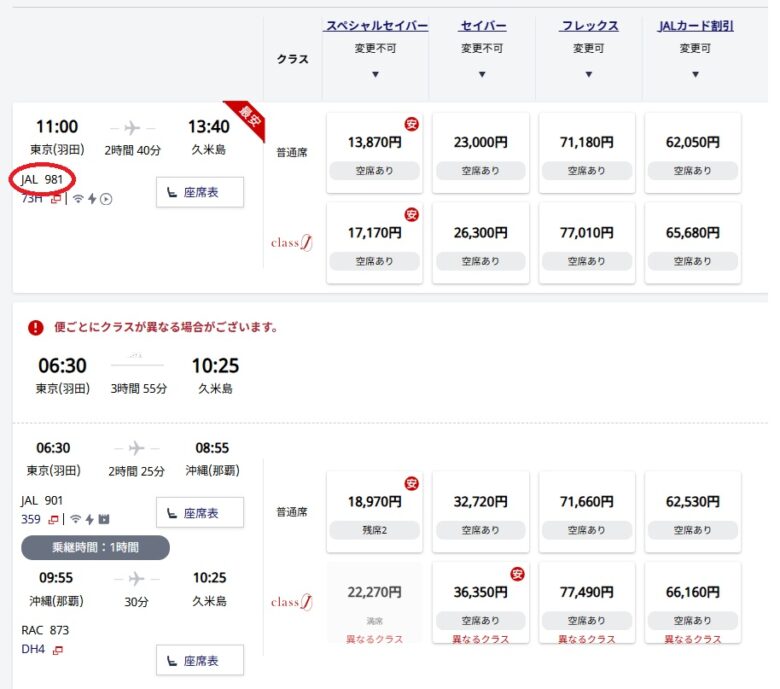Click the sold-out 22,270円 fare card
This screenshot has height=689, width=780.
375,602
